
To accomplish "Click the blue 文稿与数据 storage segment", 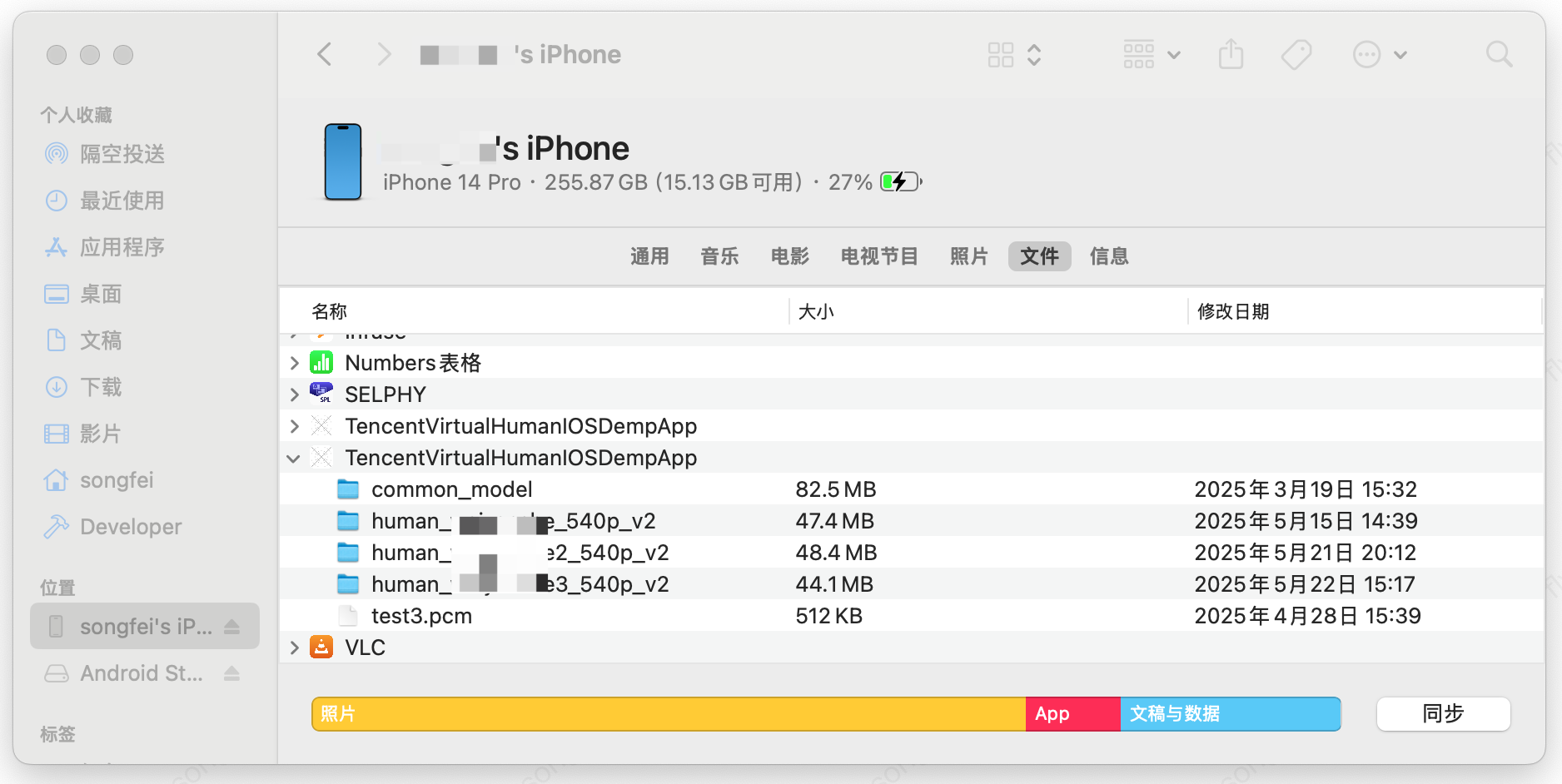I will tap(1231, 714).
